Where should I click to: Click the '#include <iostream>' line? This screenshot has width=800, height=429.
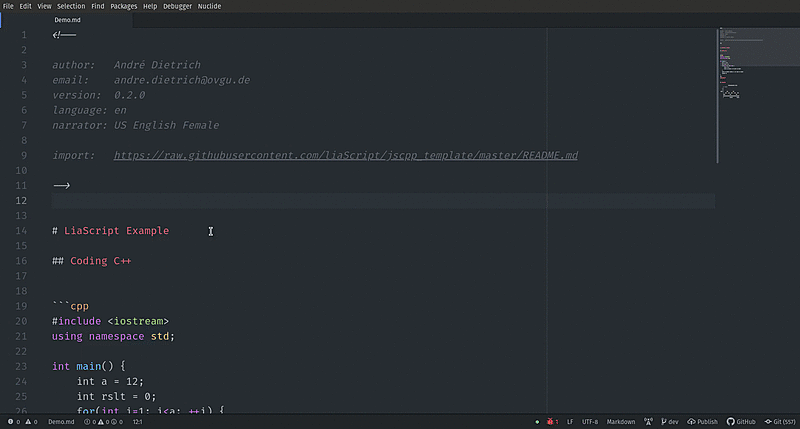click(110, 321)
